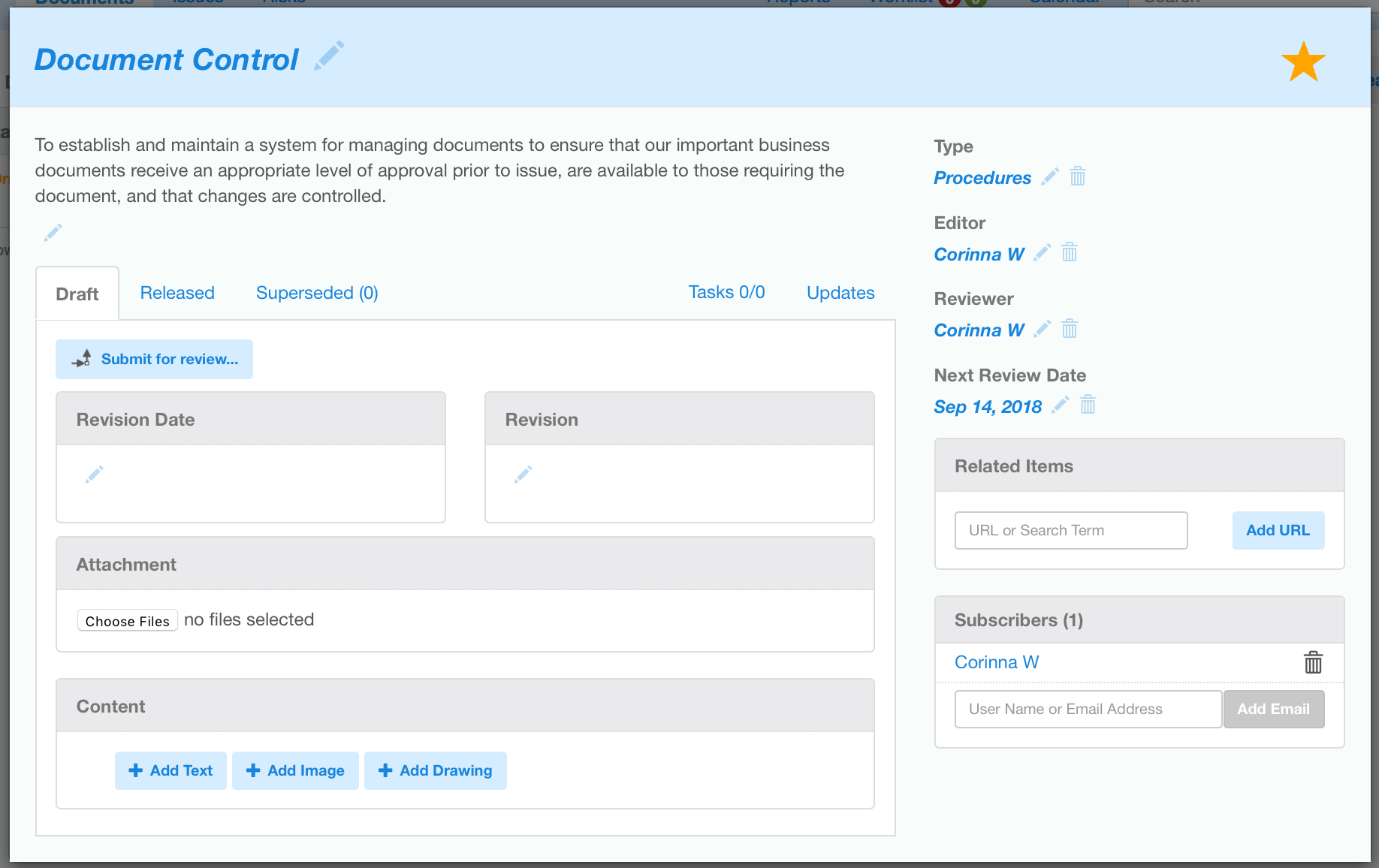Remove the Reviewer with trash icon
The height and width of the screenshot is (868, 1379).
point(1070,329)
